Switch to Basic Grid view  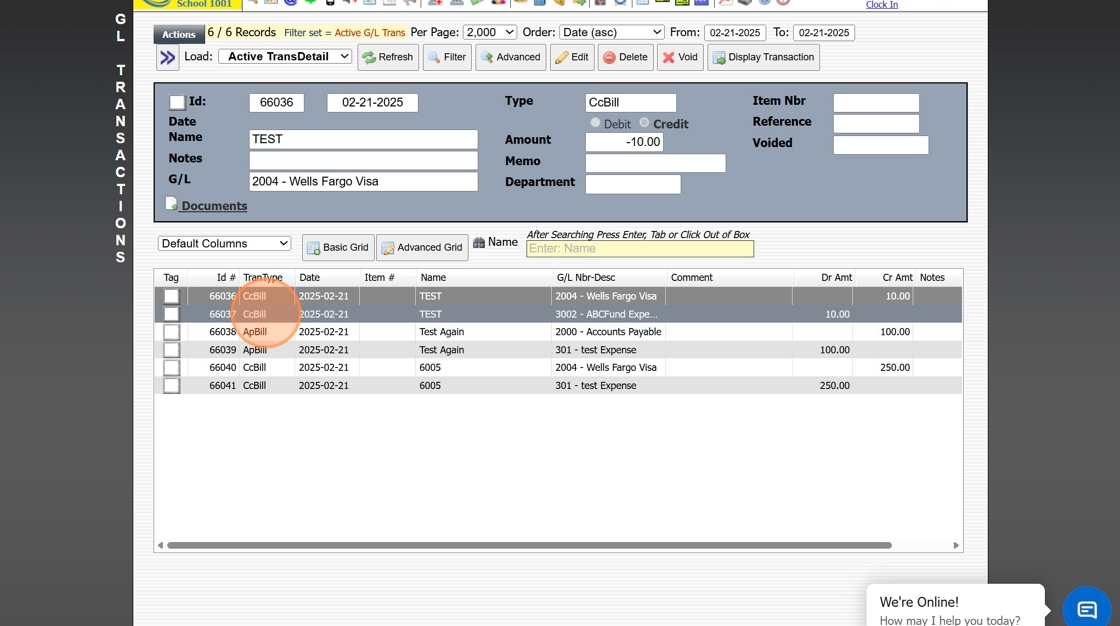[x=338, y=247]
